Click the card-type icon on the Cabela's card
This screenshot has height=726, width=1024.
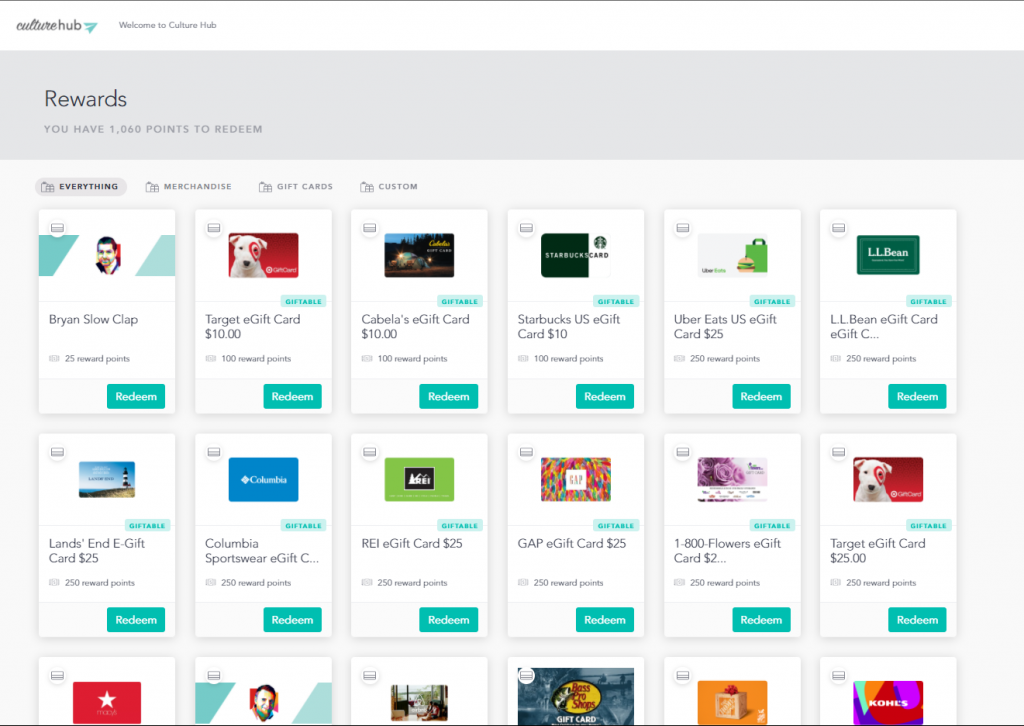pyautogui.click(x=370, y=228)
